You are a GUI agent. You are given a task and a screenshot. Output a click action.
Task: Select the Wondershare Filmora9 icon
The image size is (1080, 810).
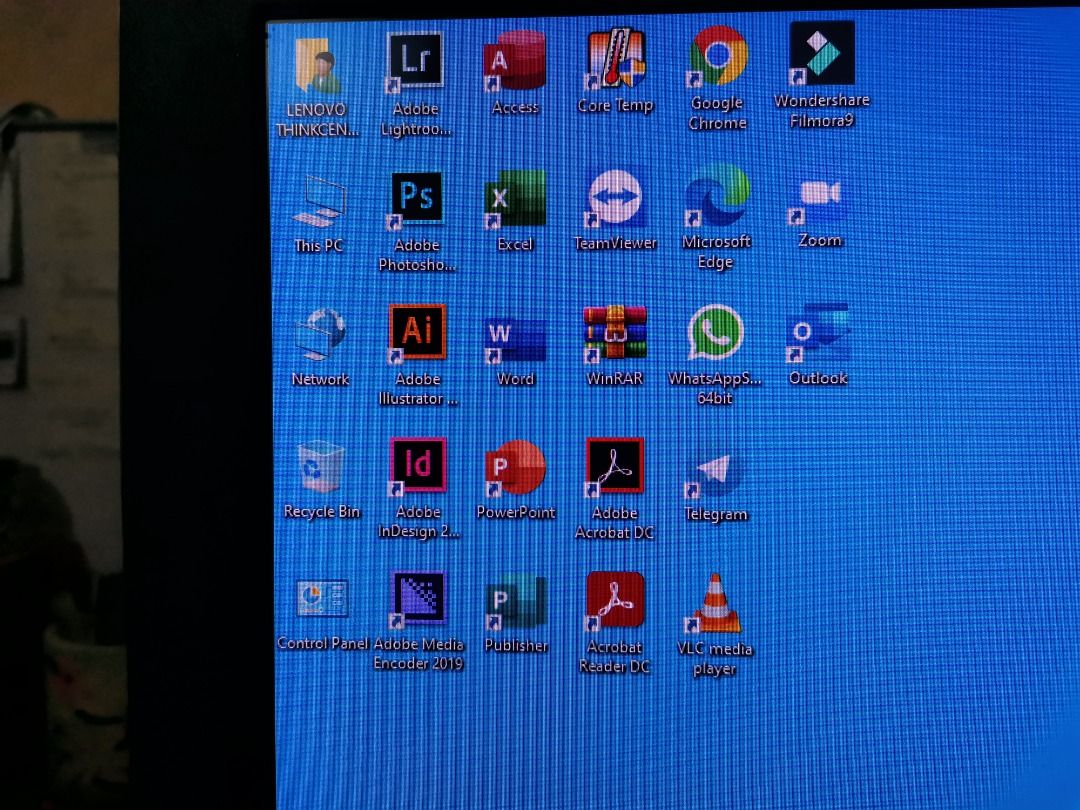tap(821, 55)
